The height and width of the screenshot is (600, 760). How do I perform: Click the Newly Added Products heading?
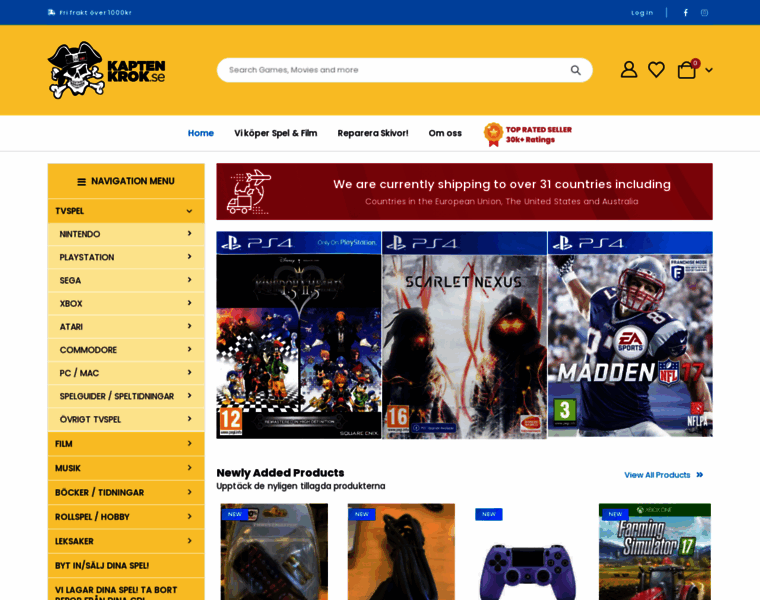(x=280, y=473)
